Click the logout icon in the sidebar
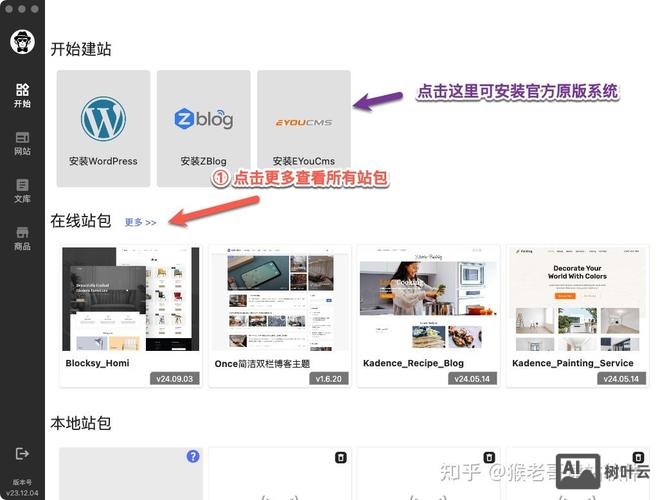 tap(22, 453)
